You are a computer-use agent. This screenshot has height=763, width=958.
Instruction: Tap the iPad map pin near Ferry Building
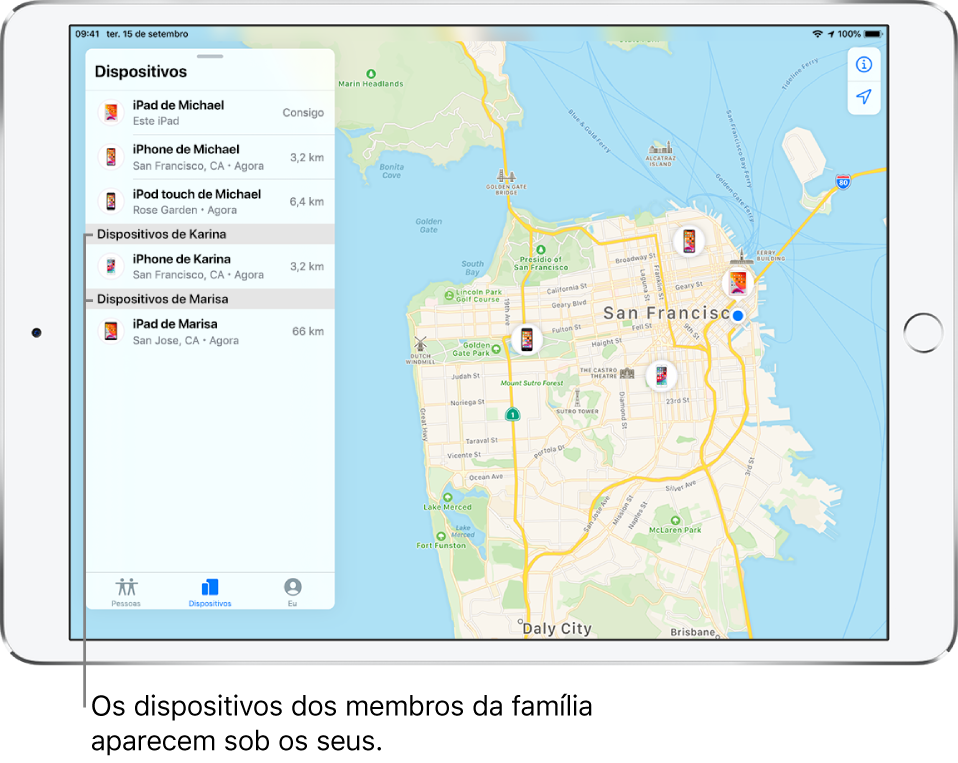737,283
